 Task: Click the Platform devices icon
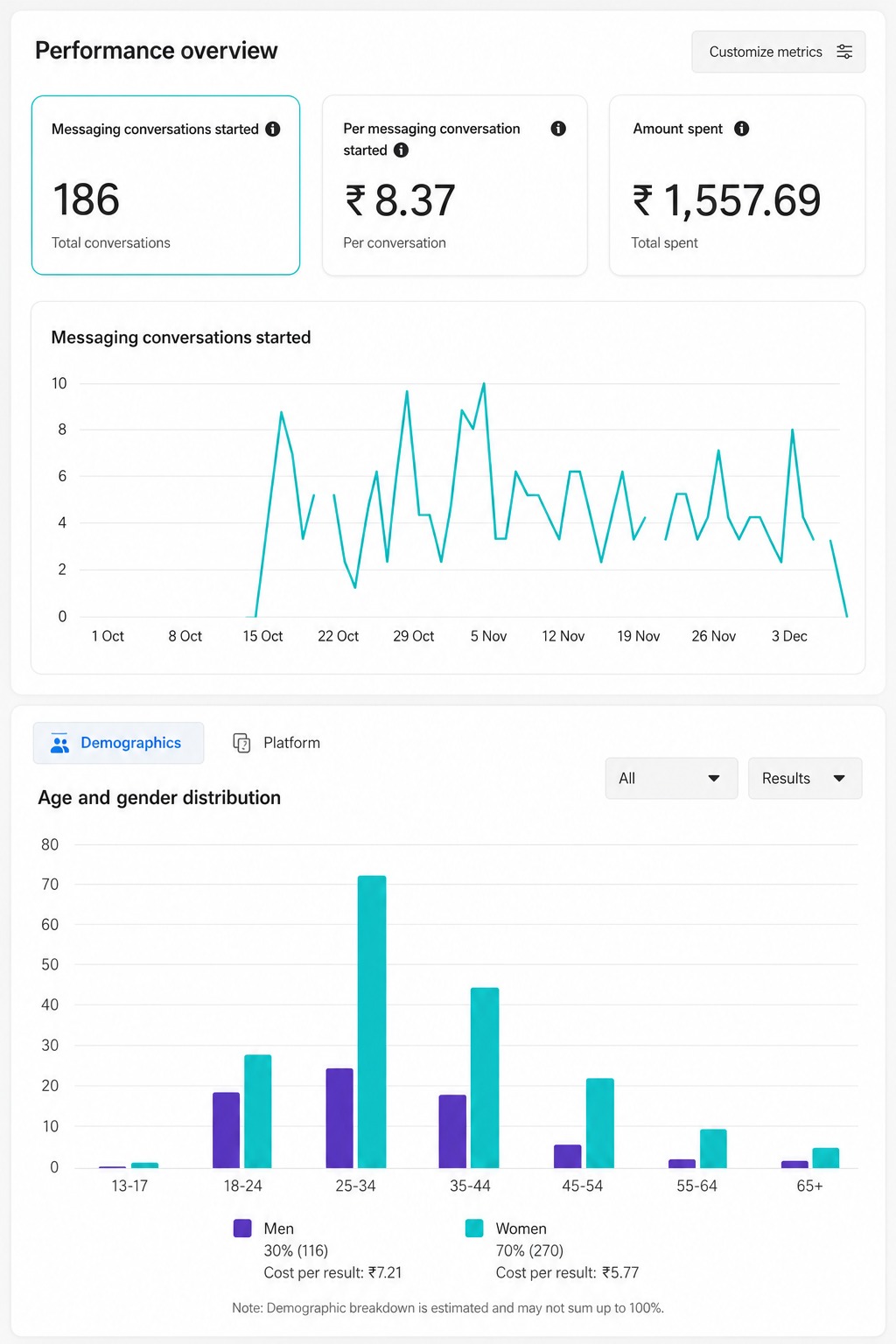click(241, 743)
